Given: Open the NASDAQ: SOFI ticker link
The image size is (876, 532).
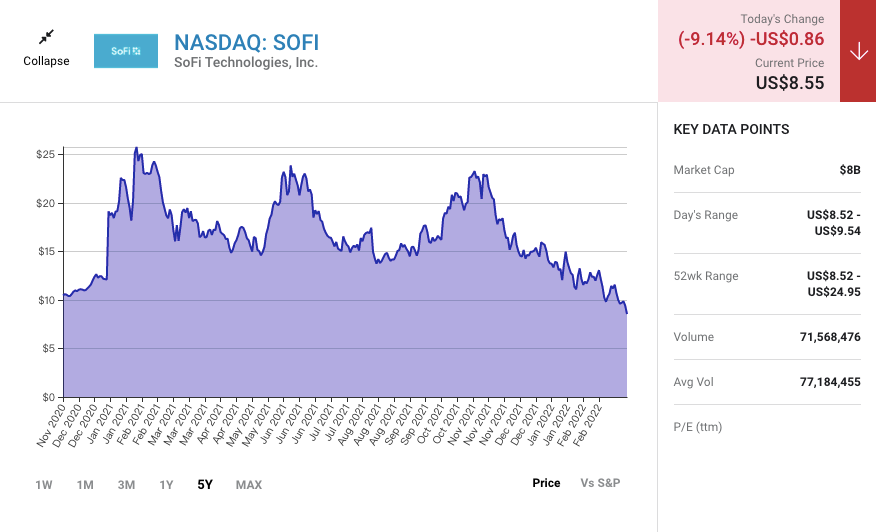Looking at the screenshot, I should tap(246, 43).
